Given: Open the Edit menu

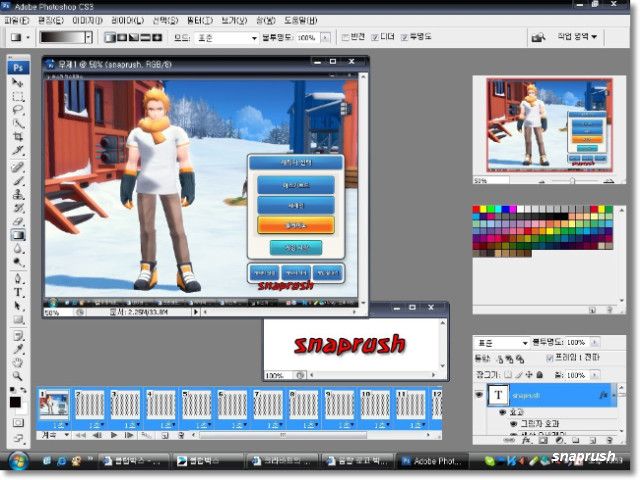Looking at the screenshot, I should [51, 20].
